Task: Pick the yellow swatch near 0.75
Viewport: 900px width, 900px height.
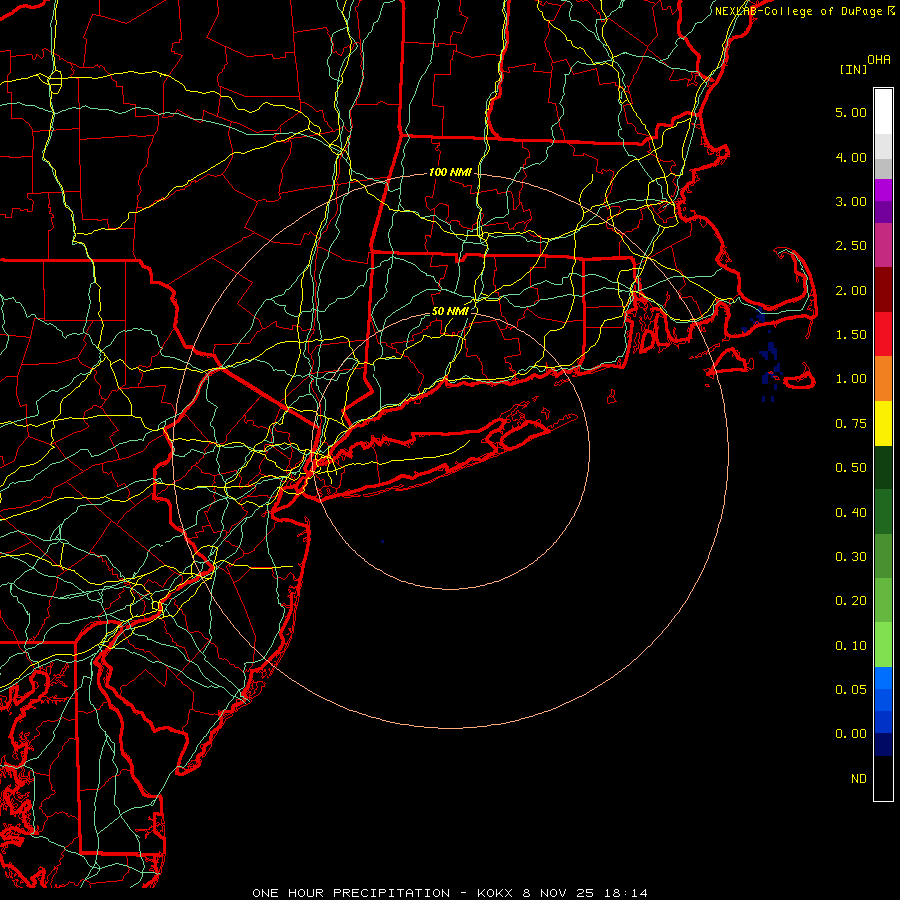Action: tap(883, 424)
